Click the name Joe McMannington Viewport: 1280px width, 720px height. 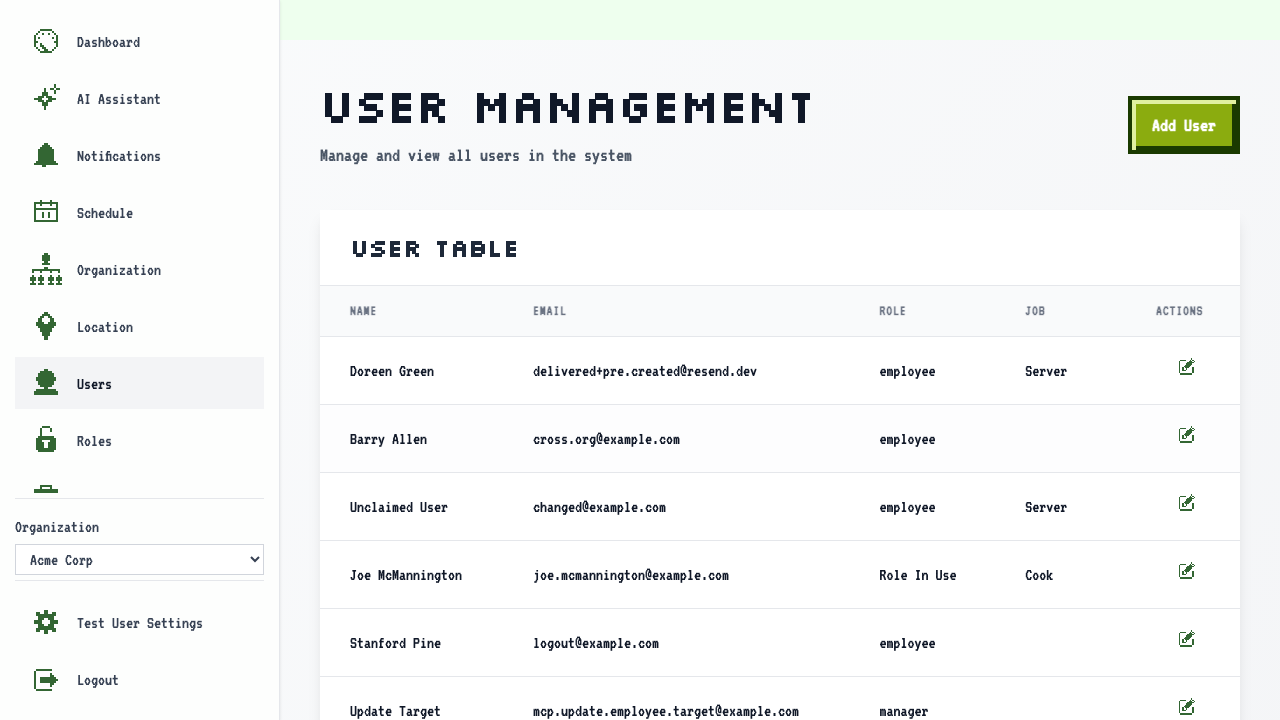406,575
